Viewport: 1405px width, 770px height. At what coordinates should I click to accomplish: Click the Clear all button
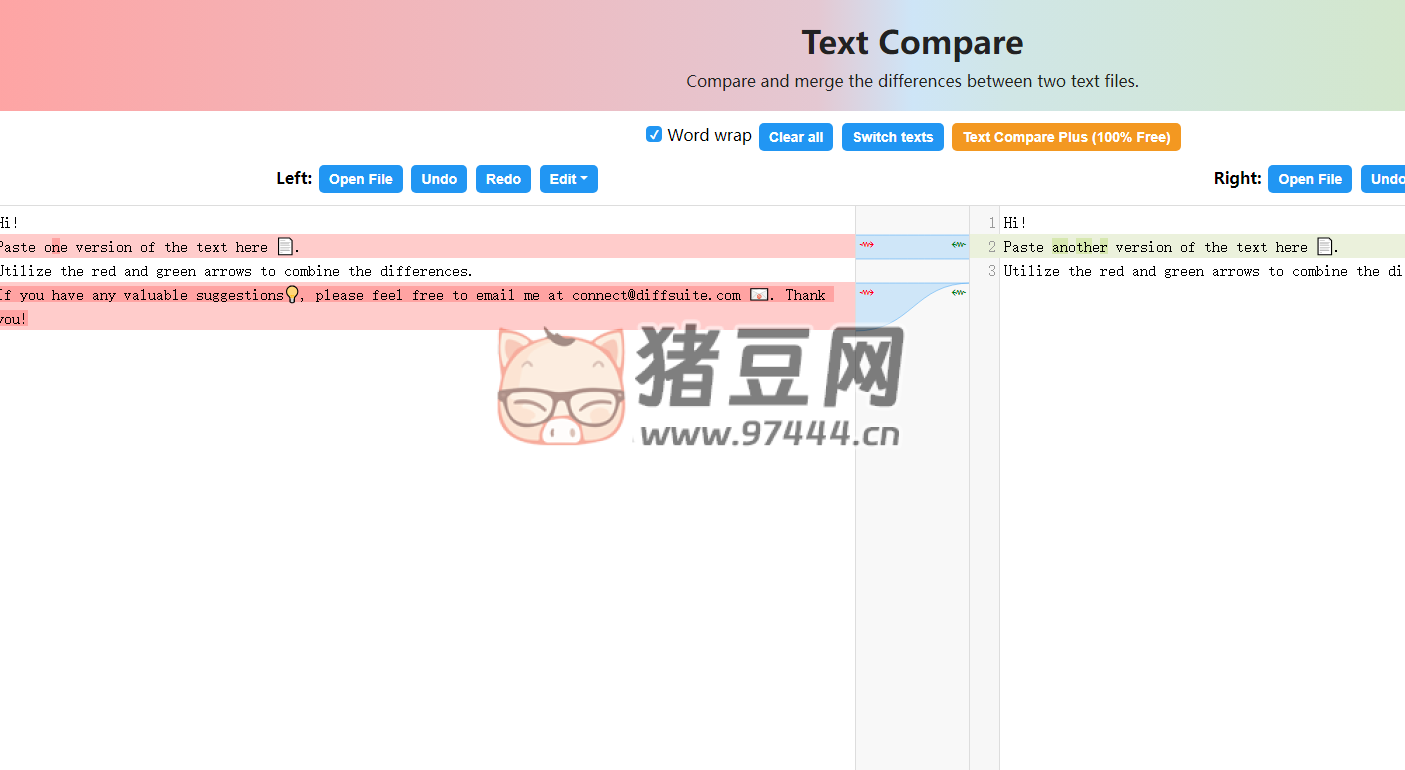click(795, 137)
